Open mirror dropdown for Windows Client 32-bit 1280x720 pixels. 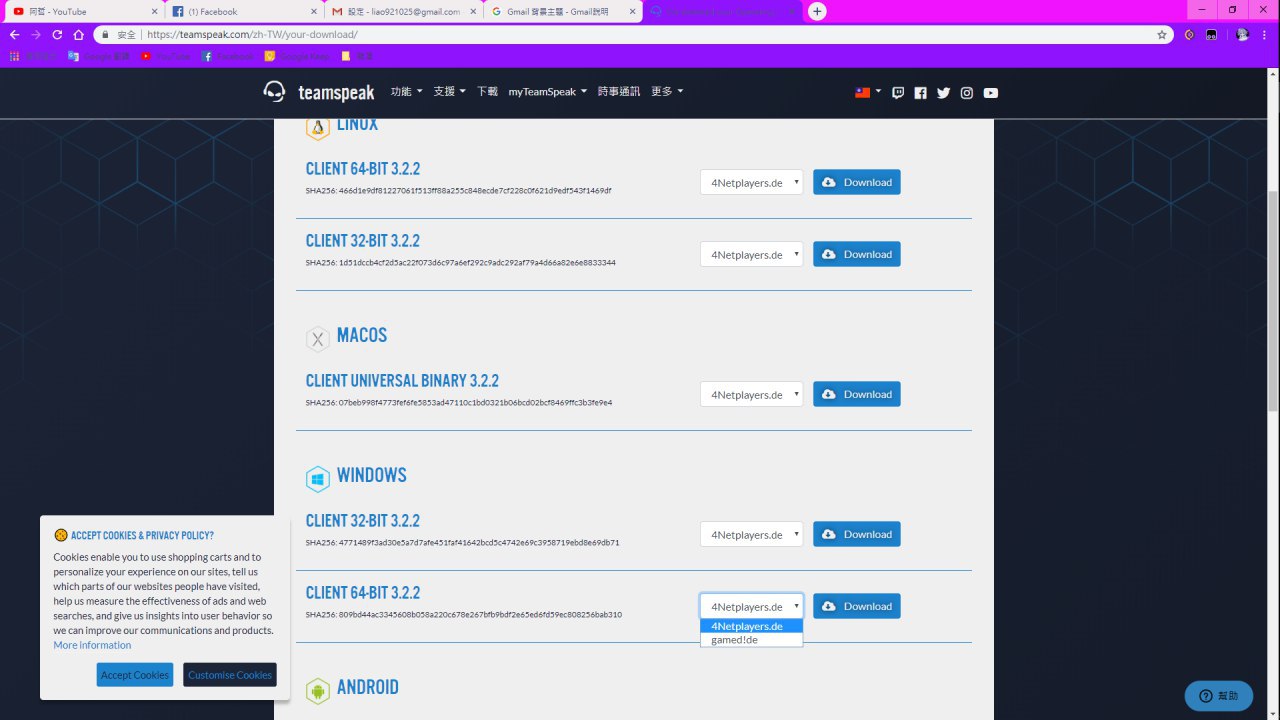pos(751,534)
